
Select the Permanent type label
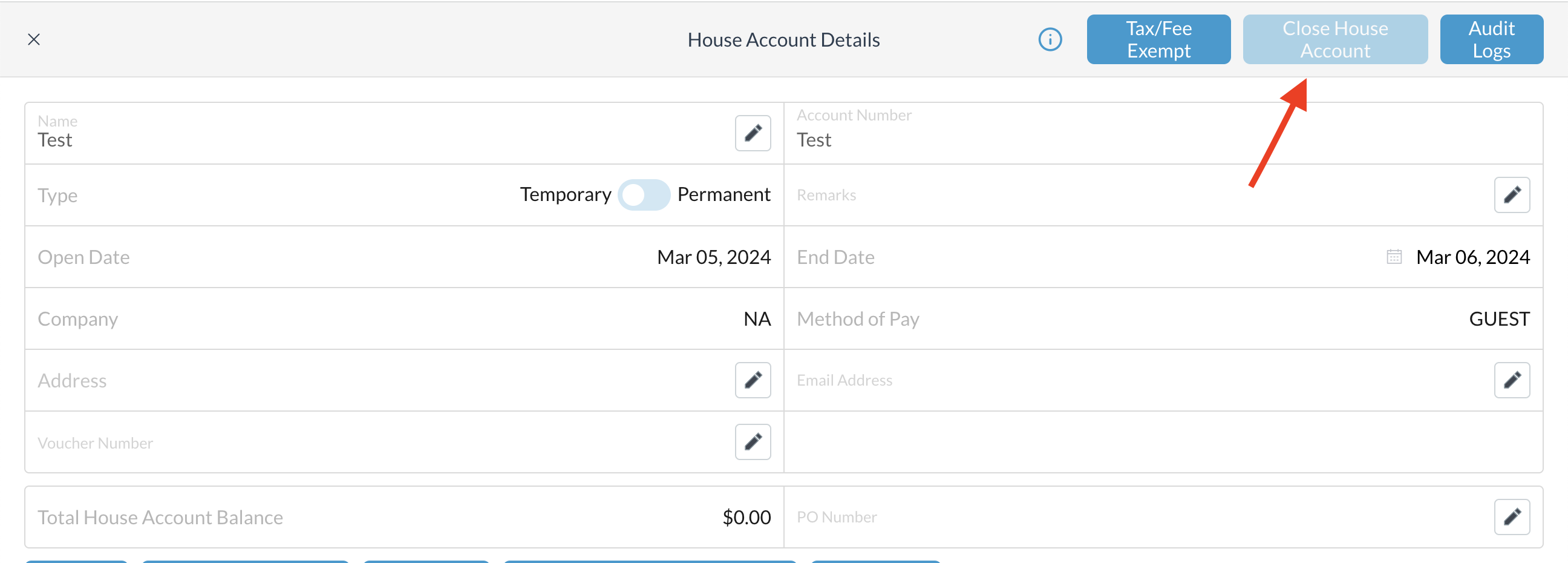tap(724, 194)
